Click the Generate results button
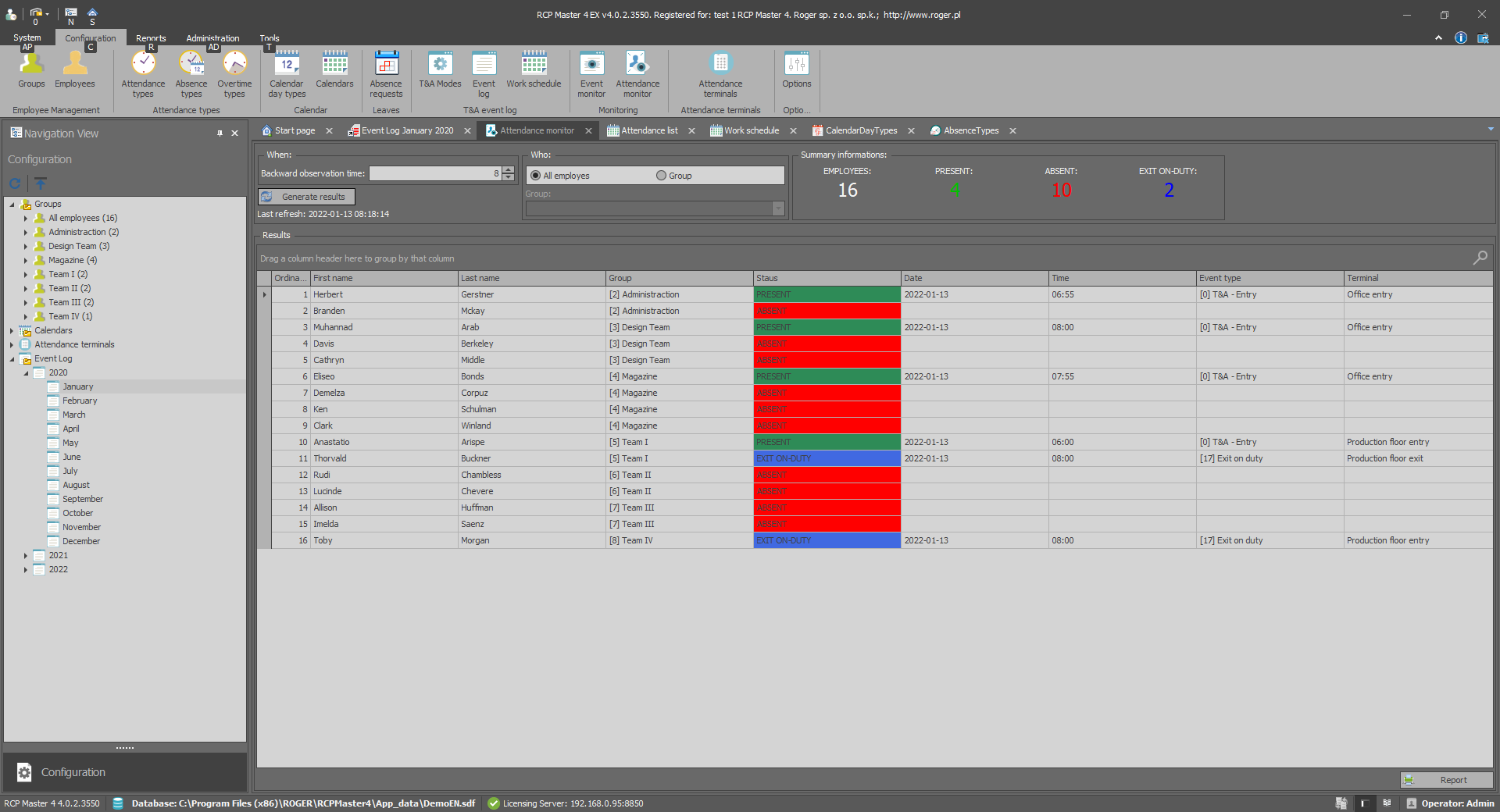 (307, 197)
